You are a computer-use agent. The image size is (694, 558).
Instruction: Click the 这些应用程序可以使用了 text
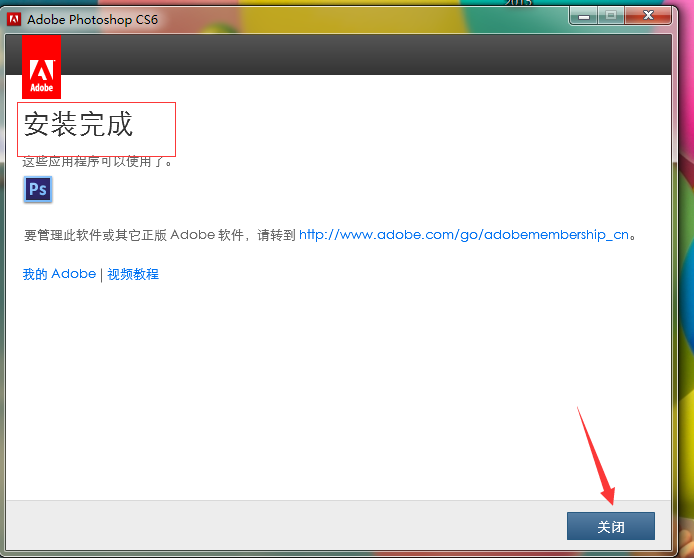click(97, 162)
